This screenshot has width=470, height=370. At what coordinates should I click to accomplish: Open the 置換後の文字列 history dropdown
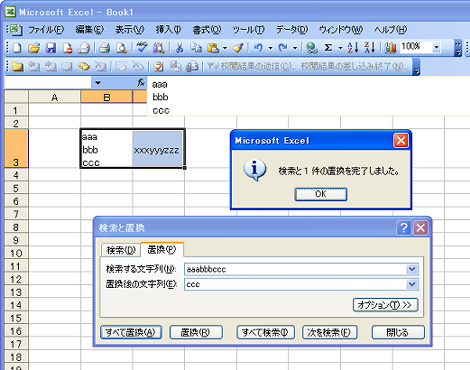pos(412,284)
